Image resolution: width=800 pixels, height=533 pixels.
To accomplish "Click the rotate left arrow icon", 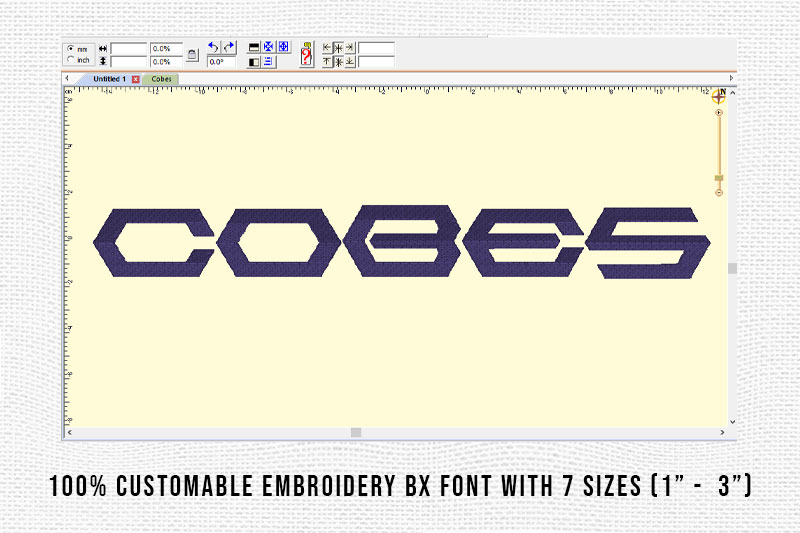I will (213, 47).
